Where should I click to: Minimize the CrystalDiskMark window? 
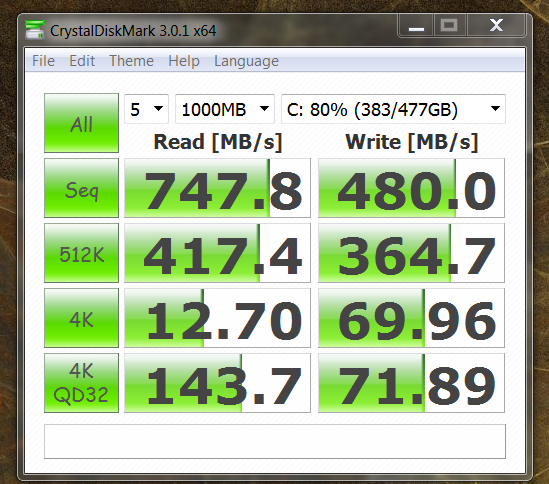point(416,26)
